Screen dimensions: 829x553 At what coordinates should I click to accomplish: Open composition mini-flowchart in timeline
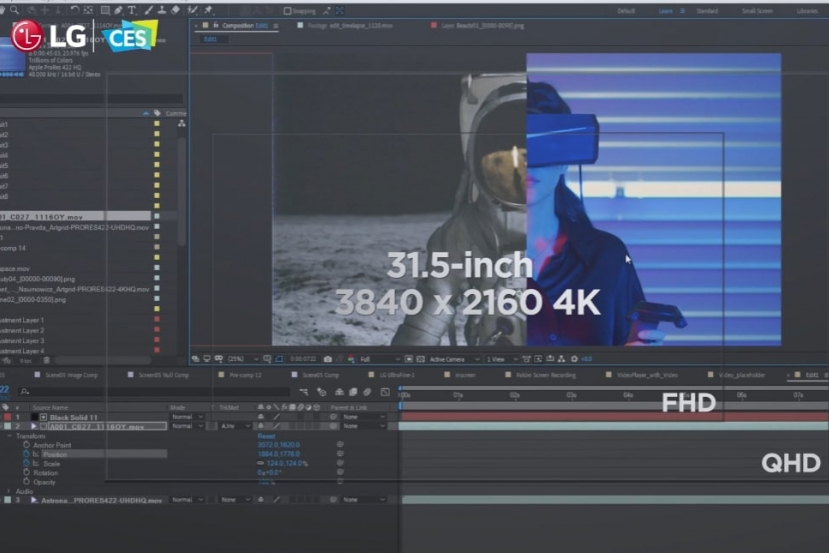point(303,392)
